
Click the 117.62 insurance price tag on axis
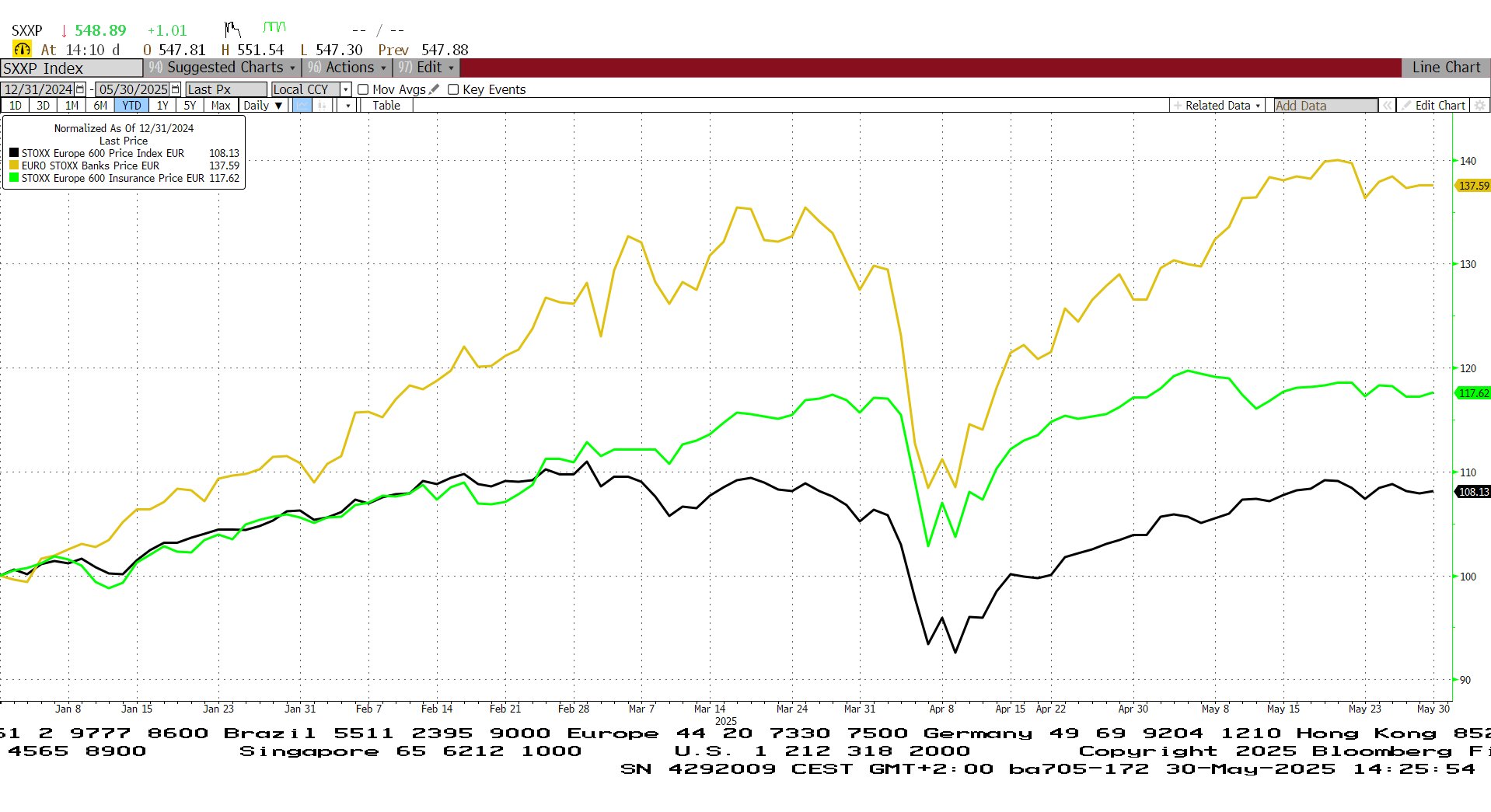coord(1473,393)
